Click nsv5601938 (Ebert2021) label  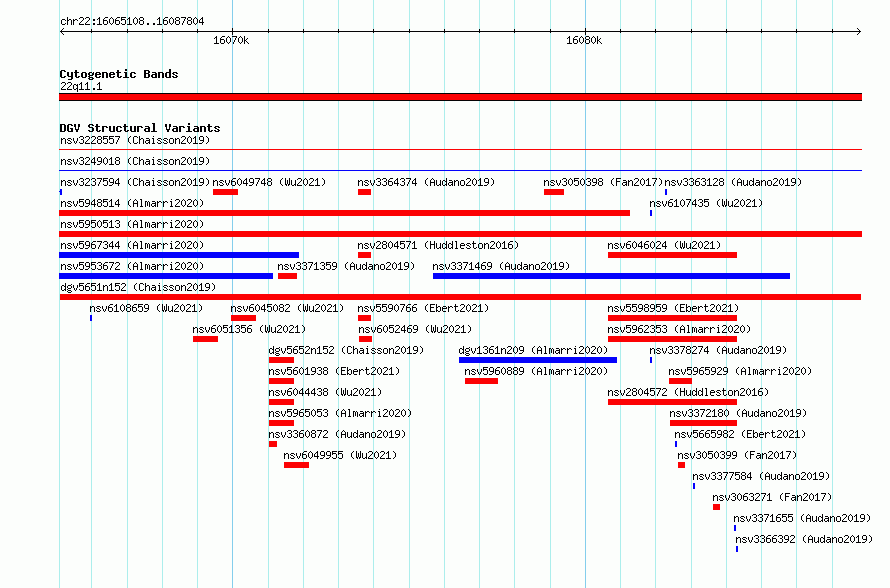pyautogui.click(x=334, y=371)
